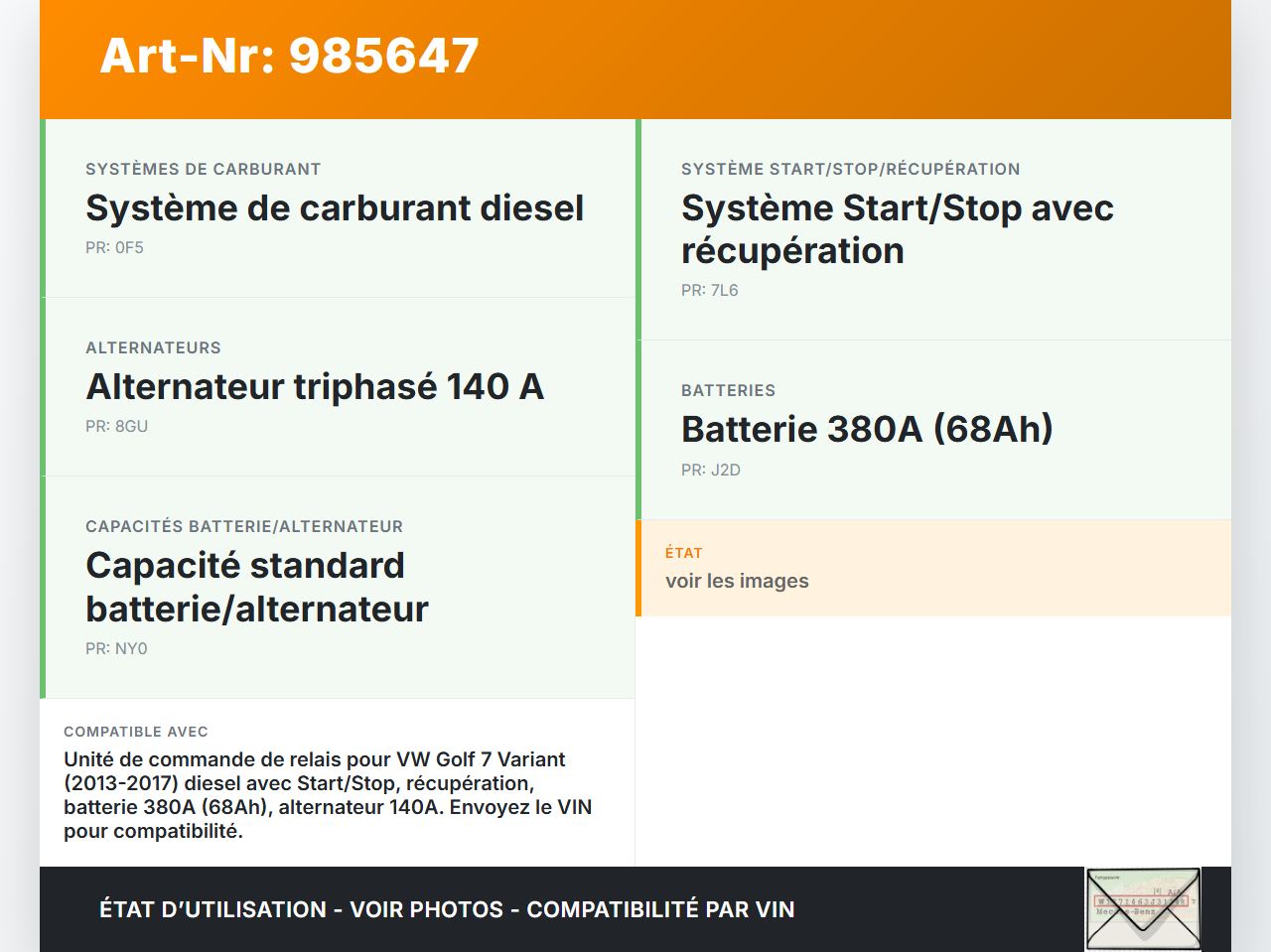Click the PR: J2D code

(710, 471)
